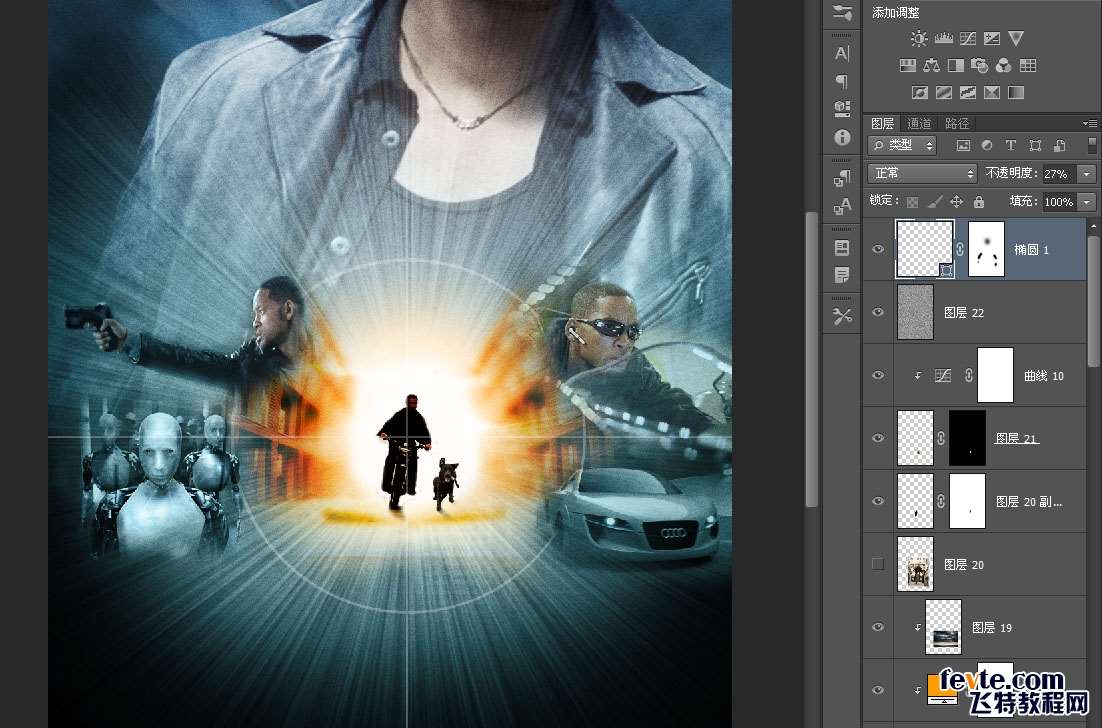Add a Levels adjustment layer

coord(943,39)
